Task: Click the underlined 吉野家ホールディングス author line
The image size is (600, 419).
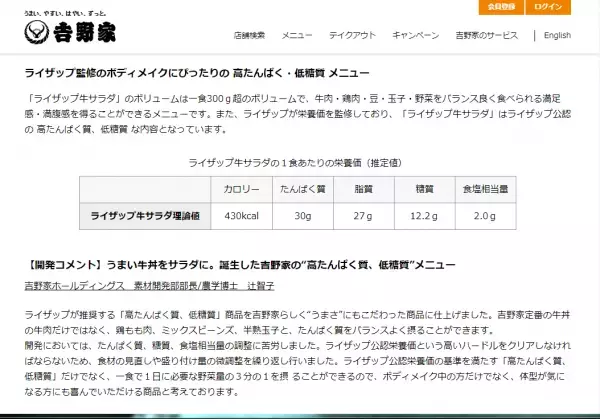Action: click(150, 286)
